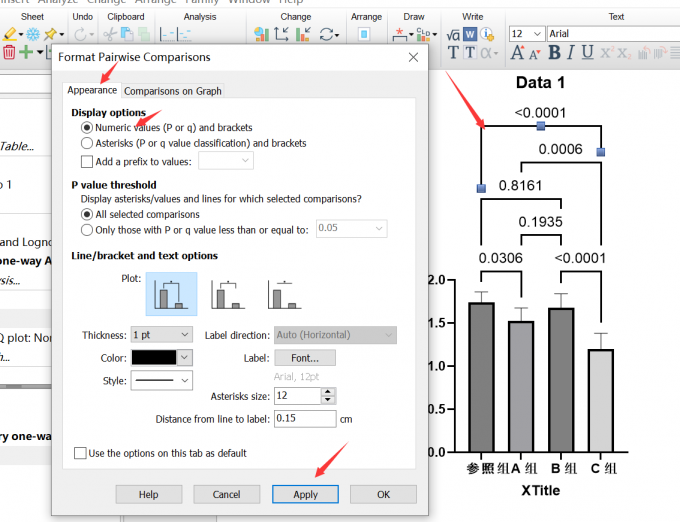Switch to Appearance tab

pyautogui.click(x=92, y=90)
